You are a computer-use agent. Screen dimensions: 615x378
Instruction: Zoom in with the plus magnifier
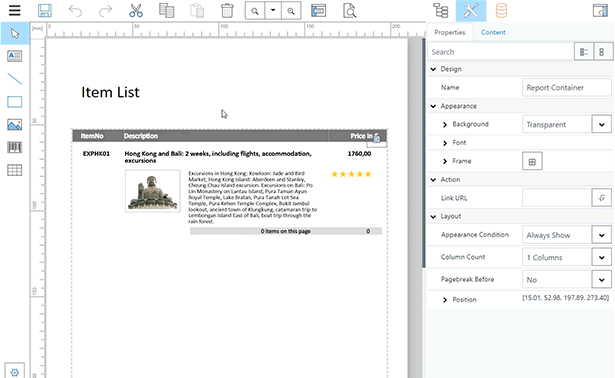click(x=291, y=11)
